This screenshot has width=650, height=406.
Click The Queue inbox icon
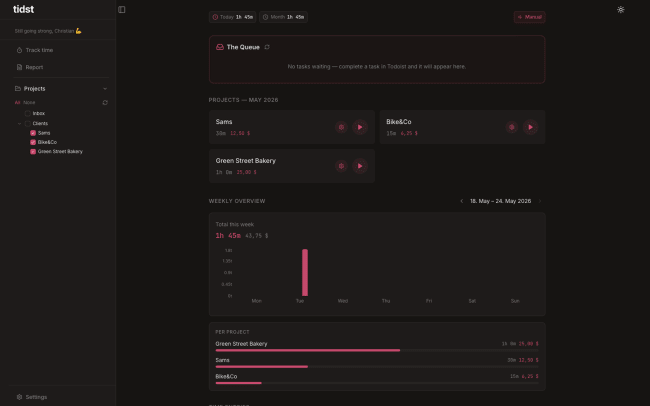tap(220, 47)
